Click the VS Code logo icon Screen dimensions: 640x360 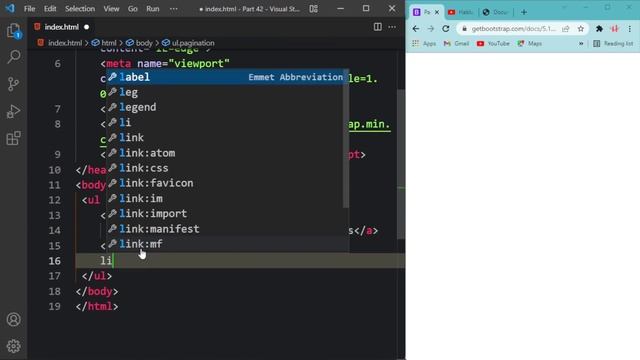pos(10,8)
